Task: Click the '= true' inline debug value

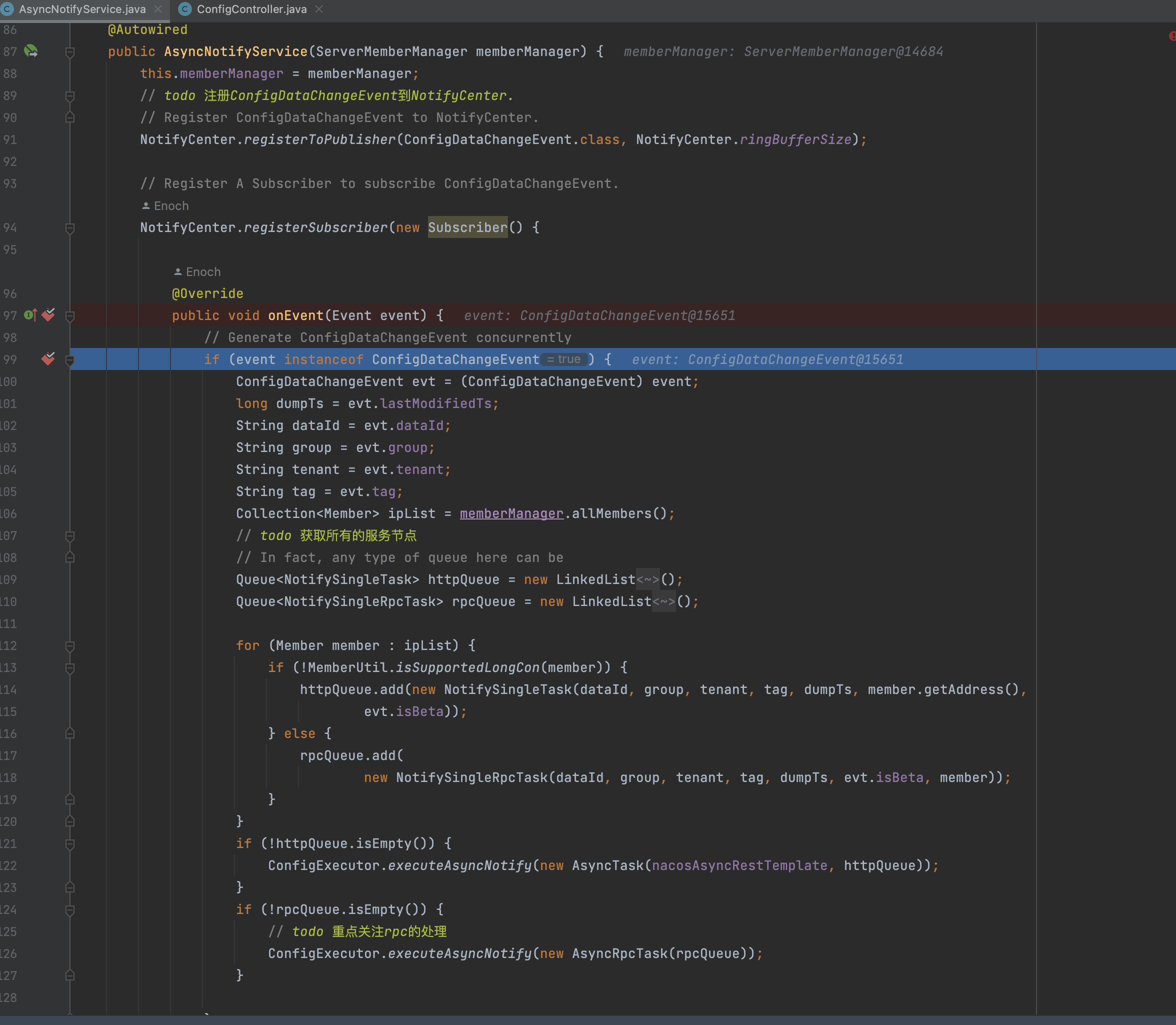Action: pos(564,359)
